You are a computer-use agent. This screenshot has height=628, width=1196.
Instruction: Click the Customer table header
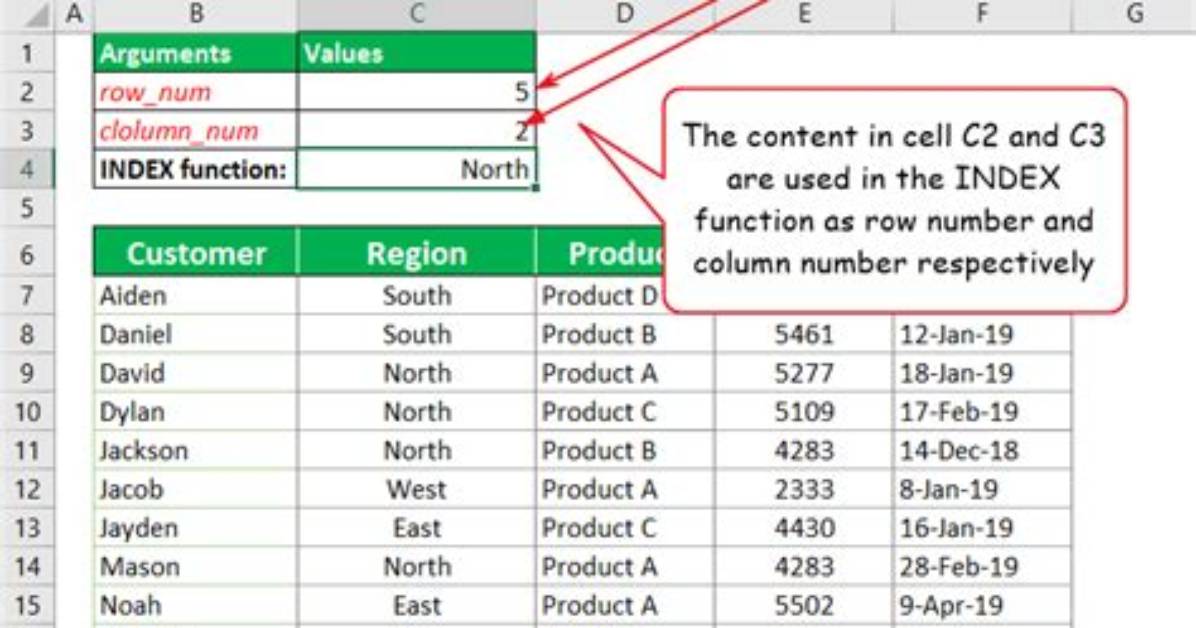pyautogui.click(x=195, y=252)
